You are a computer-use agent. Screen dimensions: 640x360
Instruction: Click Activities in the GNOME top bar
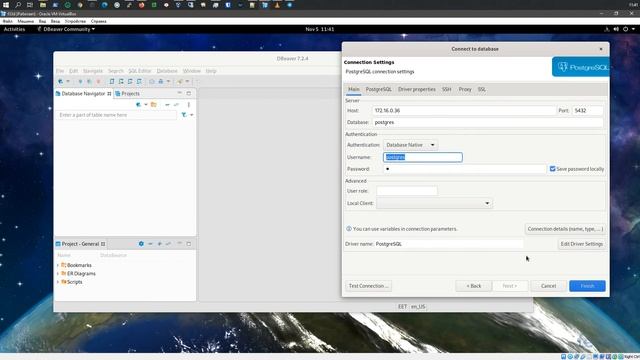coord(14,29)
